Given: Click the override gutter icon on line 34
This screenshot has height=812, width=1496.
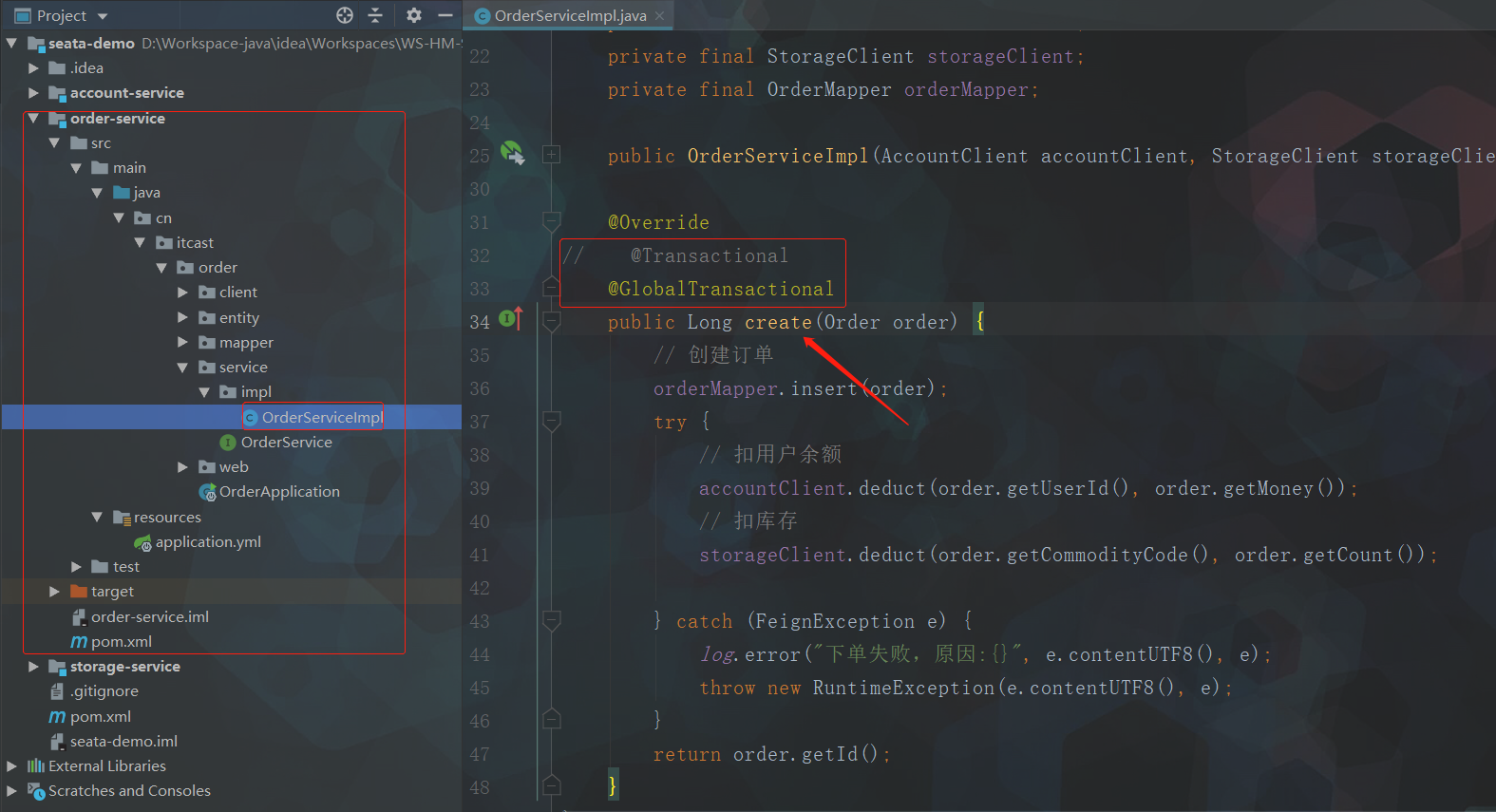Looking at the screenshot, I should click(511, 319).
